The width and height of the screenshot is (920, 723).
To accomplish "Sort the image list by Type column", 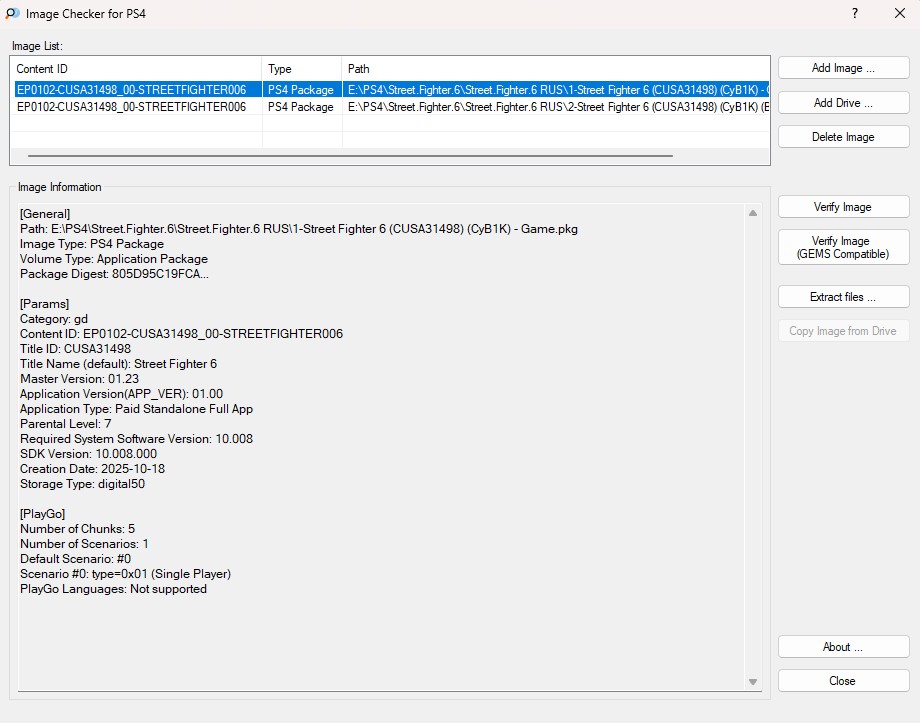I will click(x=301, y=69).
